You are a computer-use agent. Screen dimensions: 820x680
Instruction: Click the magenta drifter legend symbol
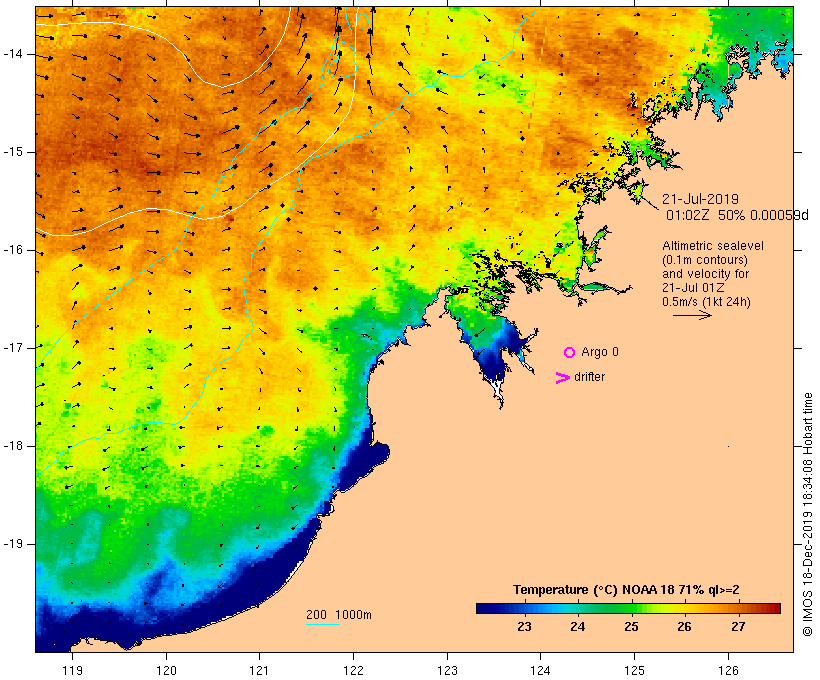[563, 378]
